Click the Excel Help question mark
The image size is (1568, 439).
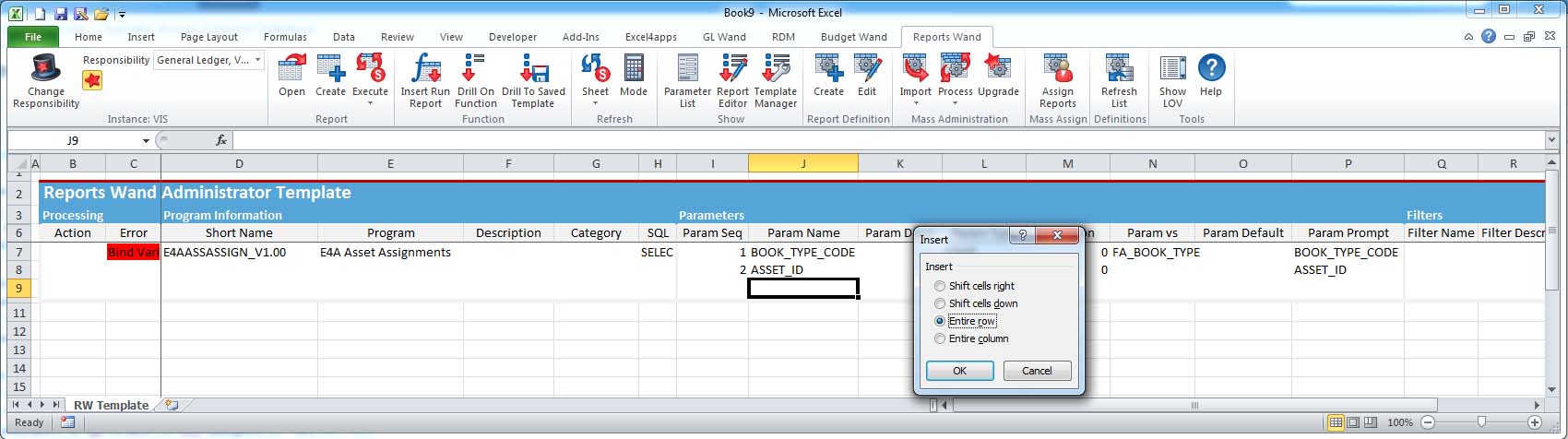[x=1489, y=37]
